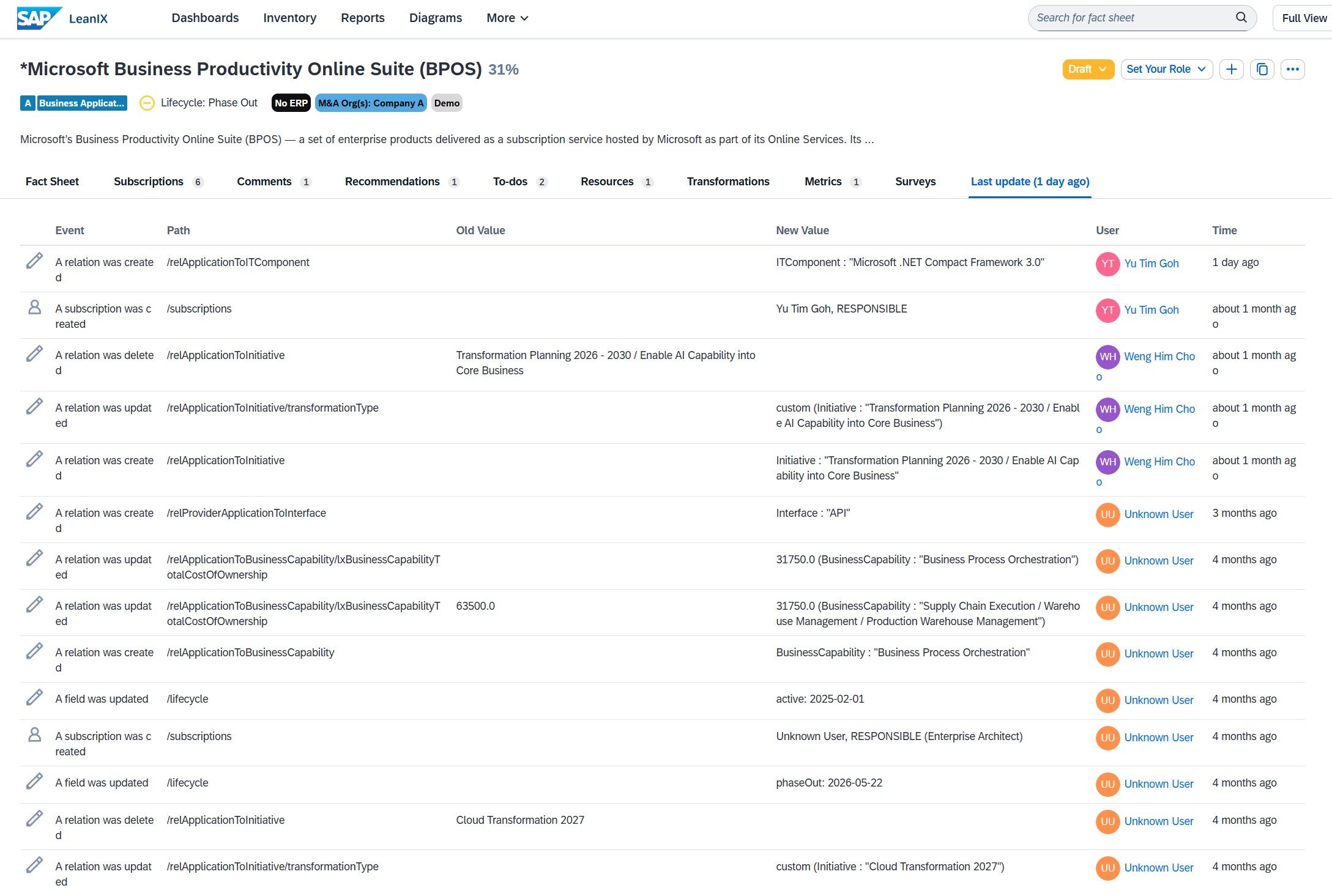The height and width of the screenshot is (896, 1332).
Task: Open the Transformations tab
Action: coord(728,182)
